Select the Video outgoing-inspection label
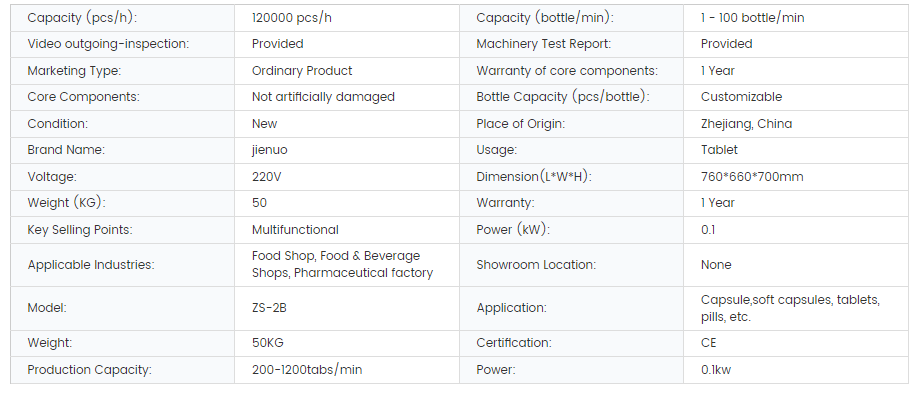The image size is (917, 401). pos(107,44)
